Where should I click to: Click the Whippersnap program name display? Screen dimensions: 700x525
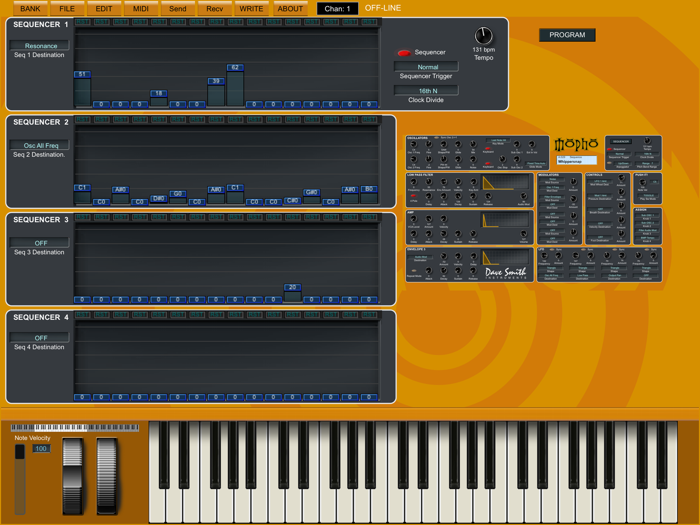tap(576, 160)
